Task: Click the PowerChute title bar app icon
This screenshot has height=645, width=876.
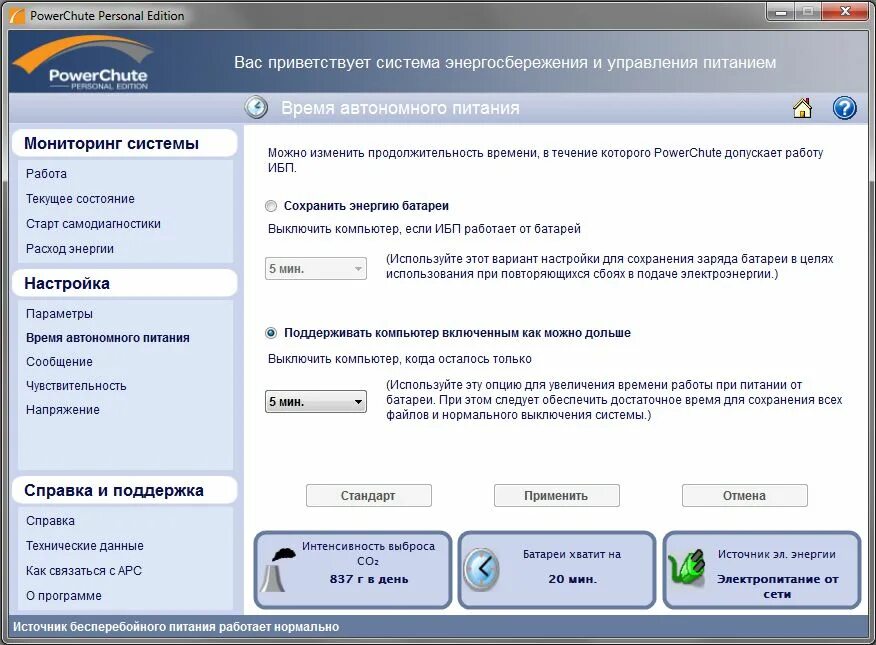Action: [18, 15]
